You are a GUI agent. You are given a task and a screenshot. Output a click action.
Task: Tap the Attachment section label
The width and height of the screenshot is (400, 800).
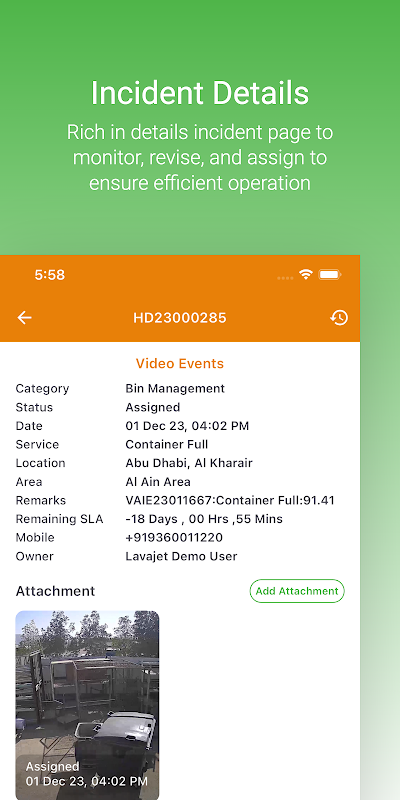[55, 591]
